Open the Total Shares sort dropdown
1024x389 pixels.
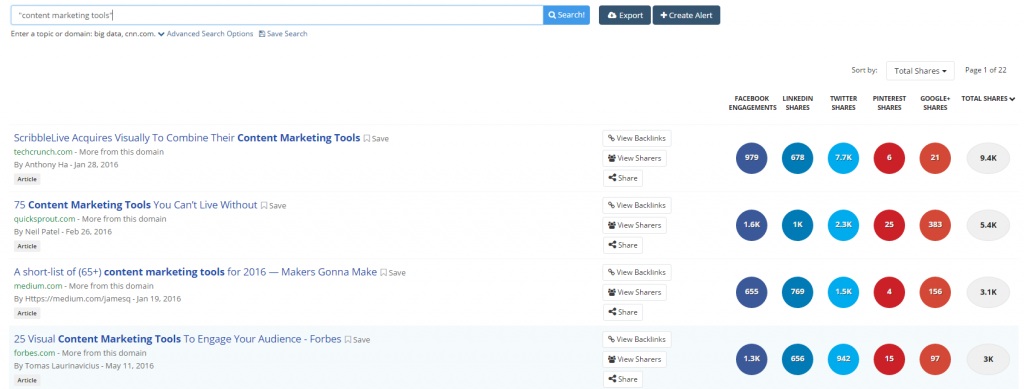point(920,70)
